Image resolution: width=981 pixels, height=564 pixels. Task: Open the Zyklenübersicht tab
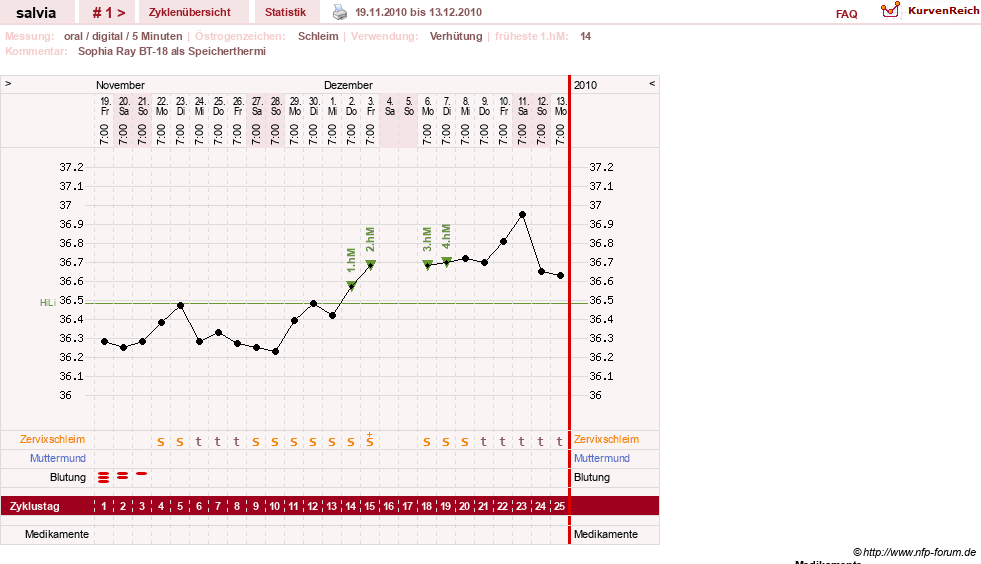[x=190, y=12]
